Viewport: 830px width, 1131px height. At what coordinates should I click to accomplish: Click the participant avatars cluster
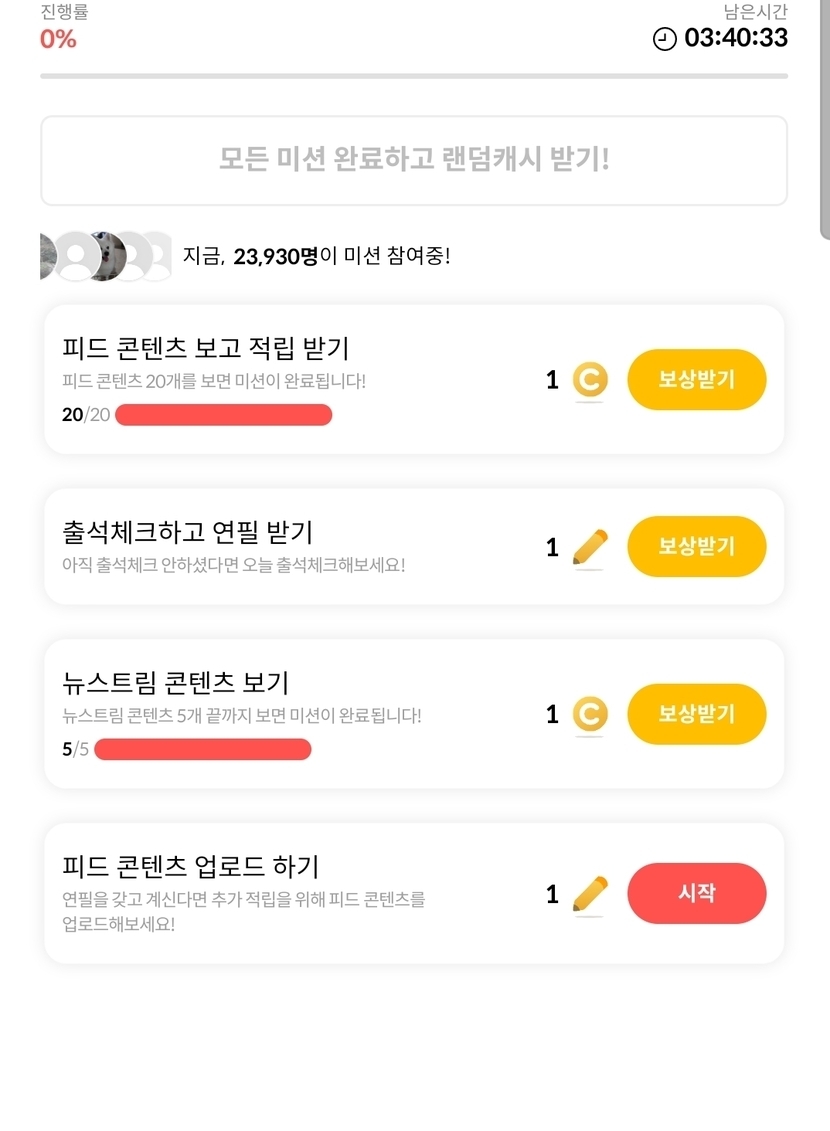point(105,256)
